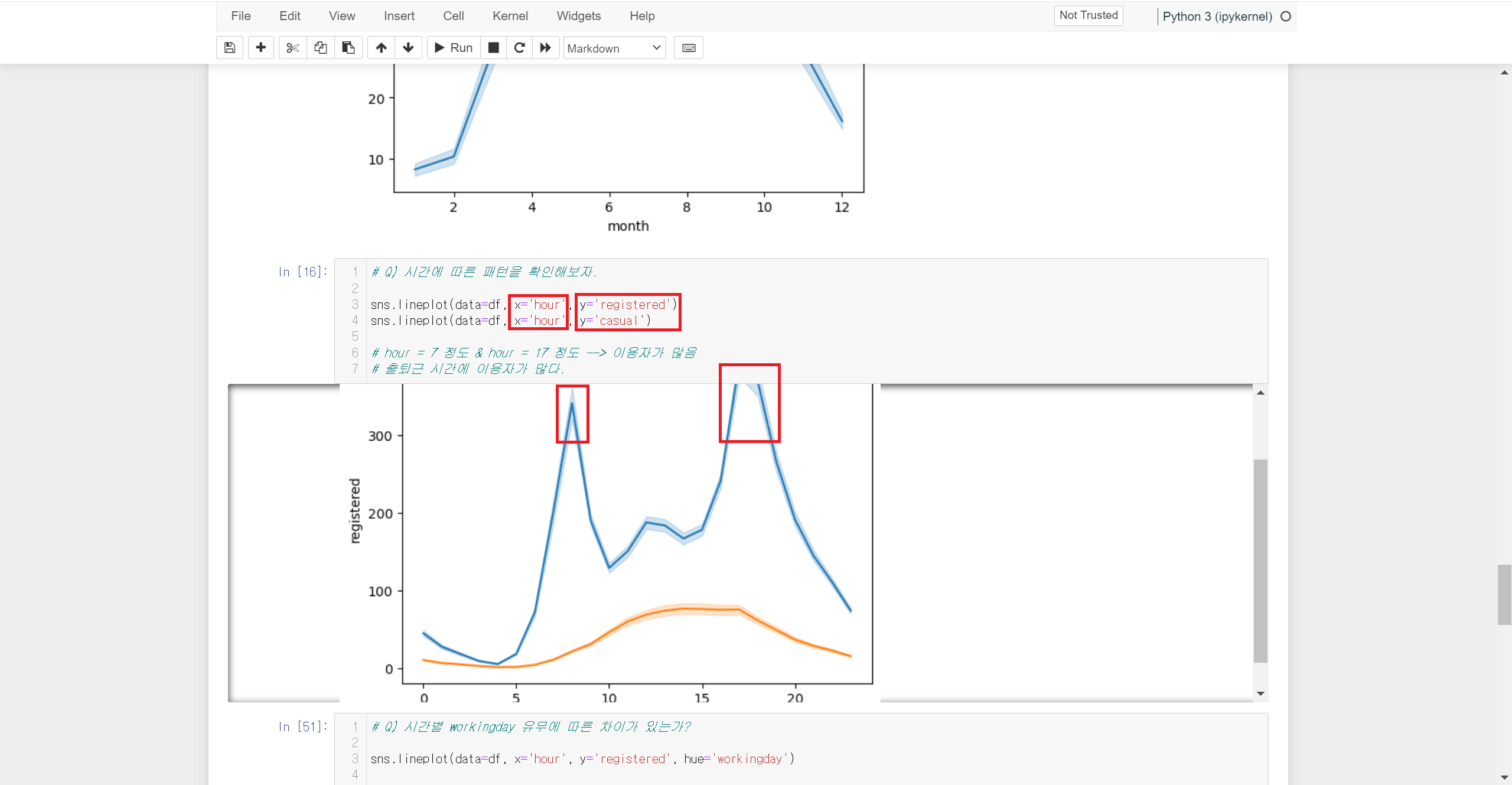Screen dimensions: 1512x785
Task: Restart the kernel using the circular arrow icon
Action: [x=520, y=48]
